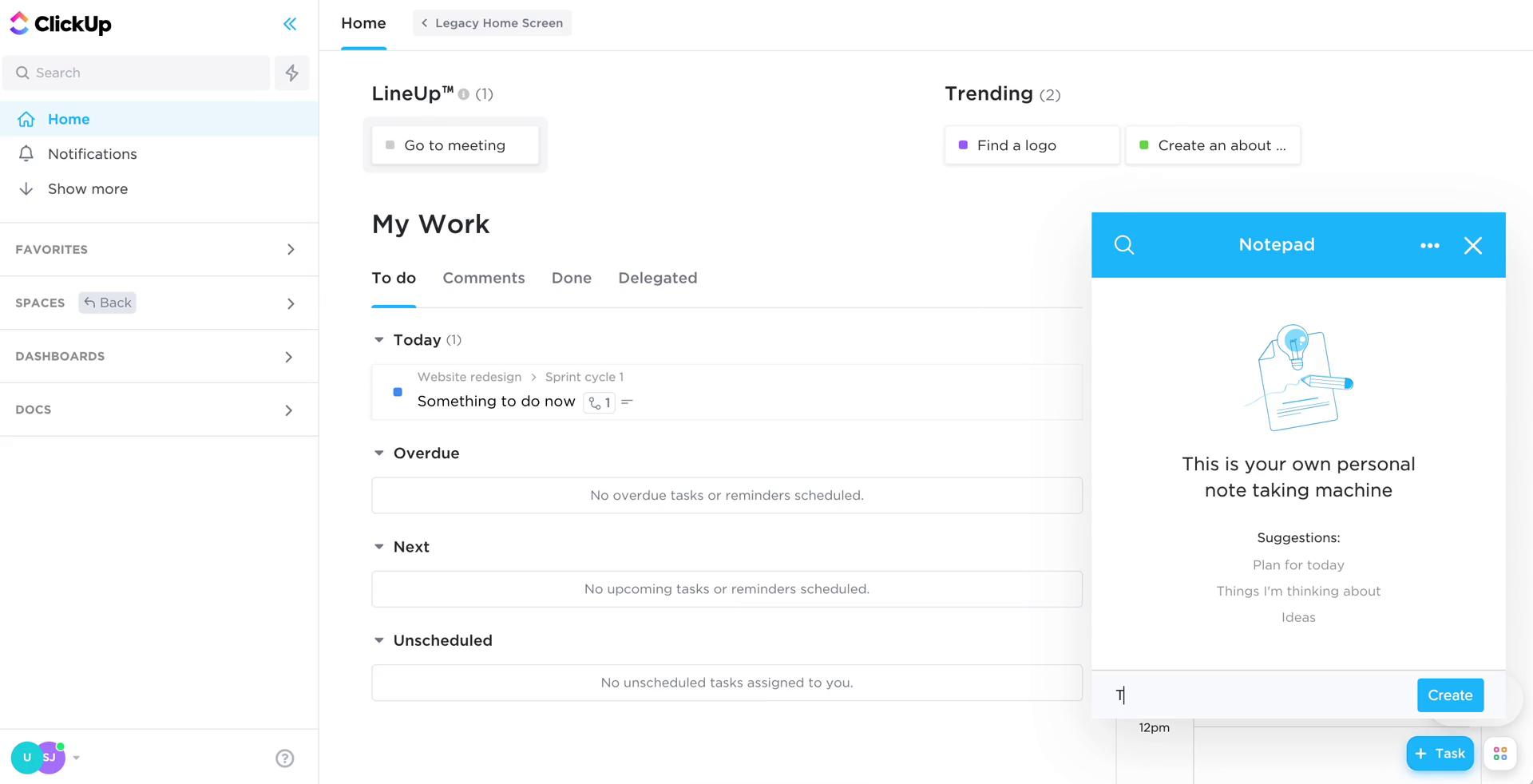
Task: Collapse the Next group
Action: (x=379, y=547)
